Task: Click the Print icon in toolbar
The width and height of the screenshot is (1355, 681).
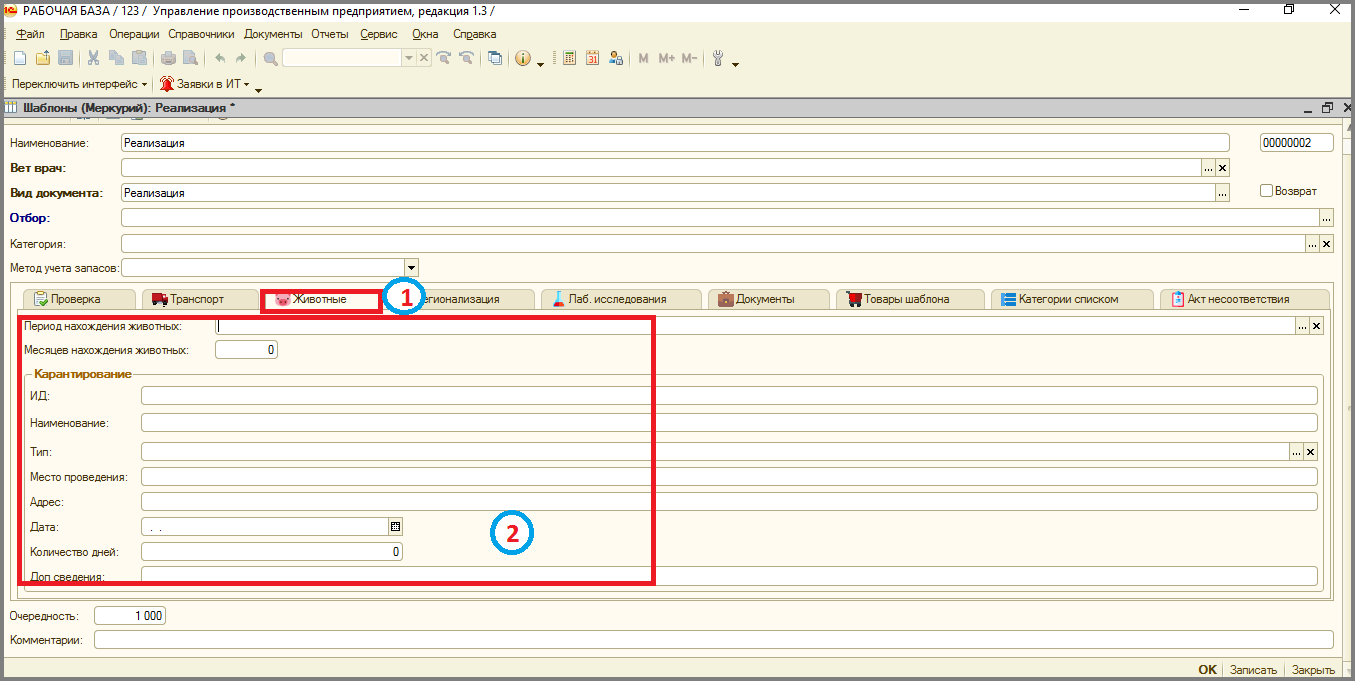Action: pyautogui.click(x=168, y=58)
